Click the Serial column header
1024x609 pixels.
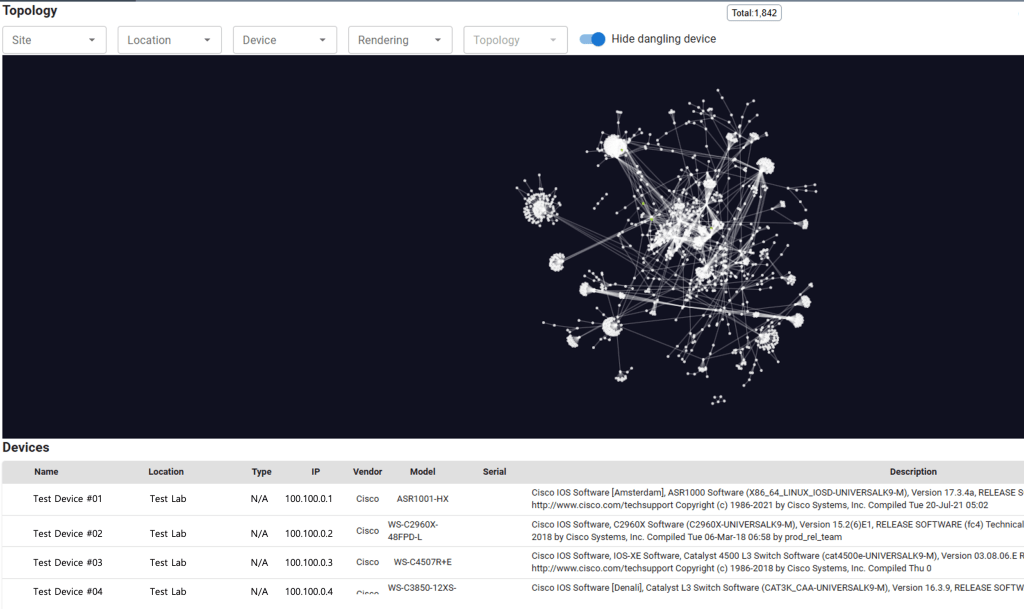494,472
